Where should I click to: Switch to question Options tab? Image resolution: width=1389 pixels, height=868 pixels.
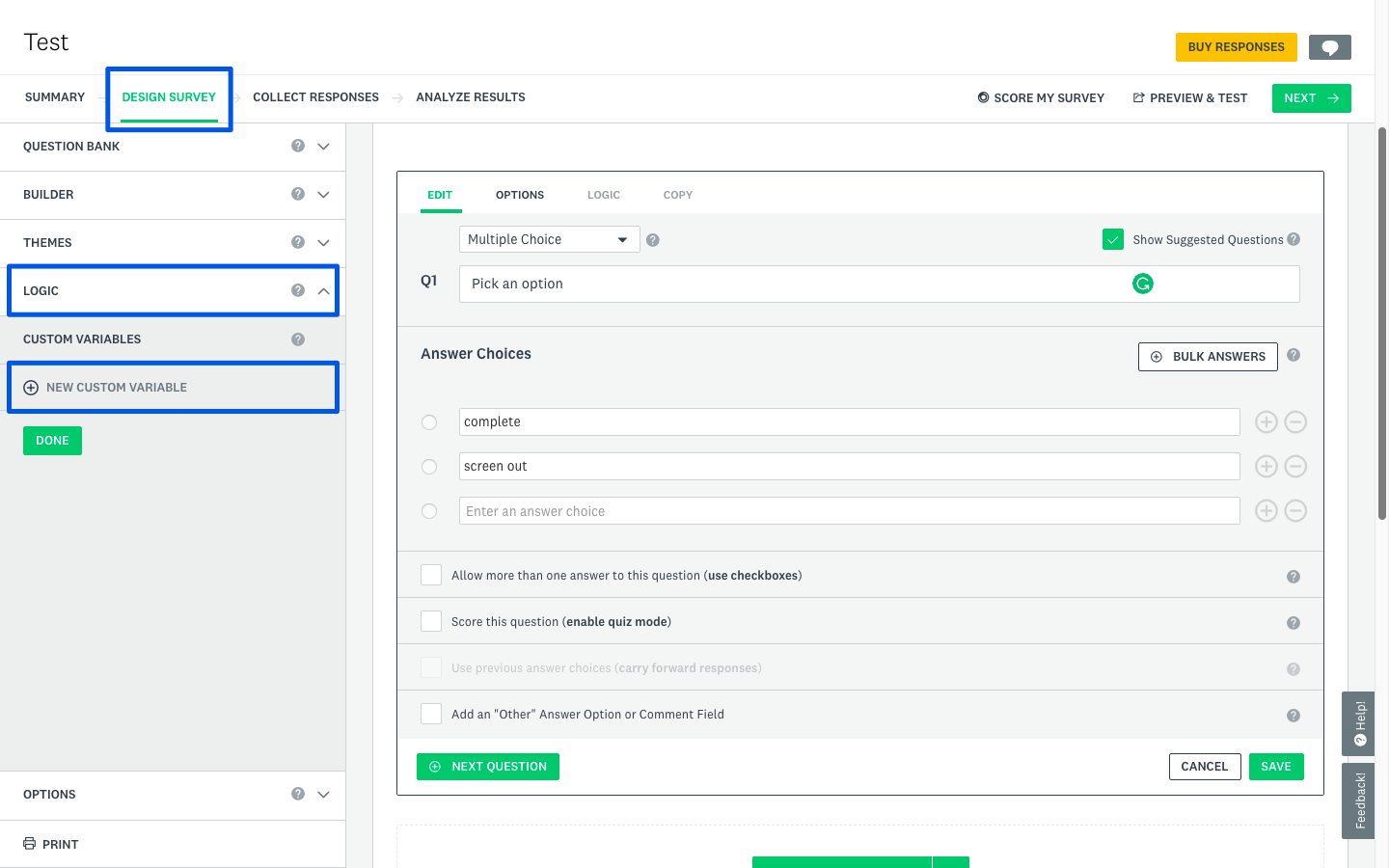click(x=520, y=195)
